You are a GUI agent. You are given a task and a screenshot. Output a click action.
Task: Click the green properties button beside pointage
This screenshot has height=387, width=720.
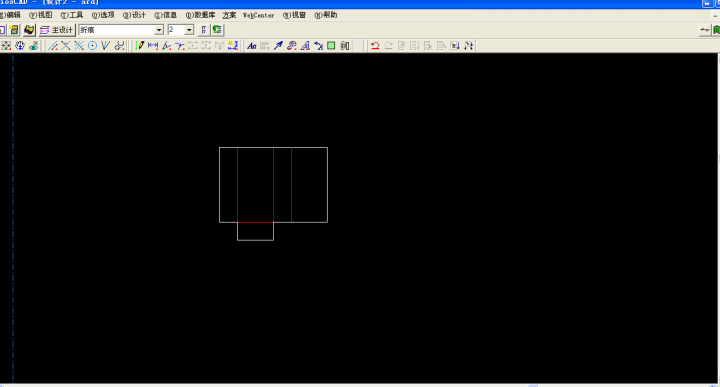pyautogui.click(x=217, y=30)
